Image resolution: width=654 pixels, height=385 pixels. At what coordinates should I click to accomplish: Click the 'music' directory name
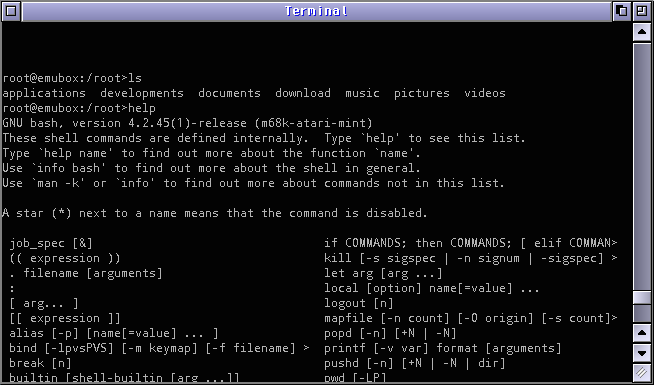[362, 93]
